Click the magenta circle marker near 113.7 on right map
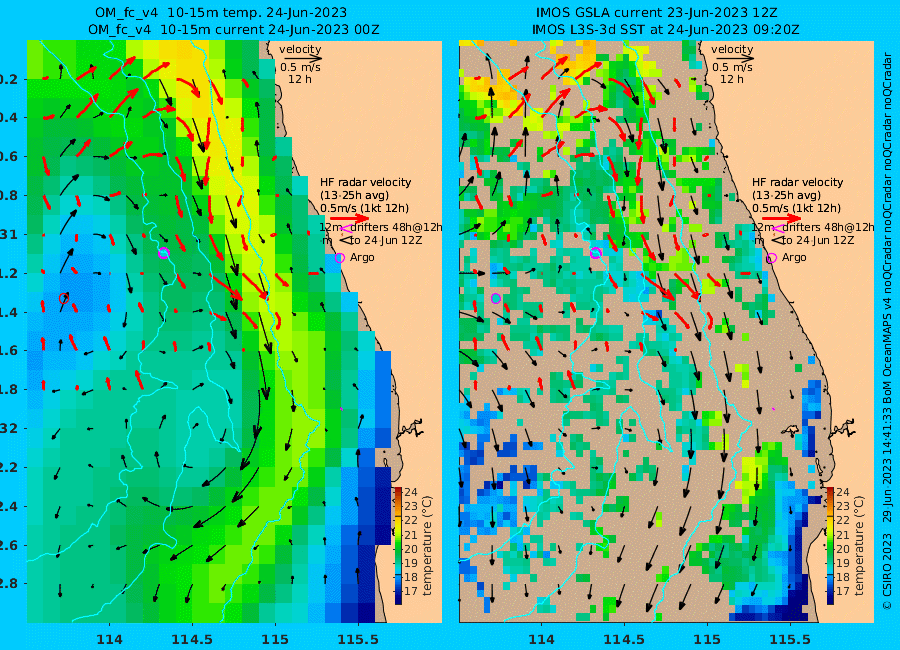This screenshot has height=650, width=900. tap(496, 298)
